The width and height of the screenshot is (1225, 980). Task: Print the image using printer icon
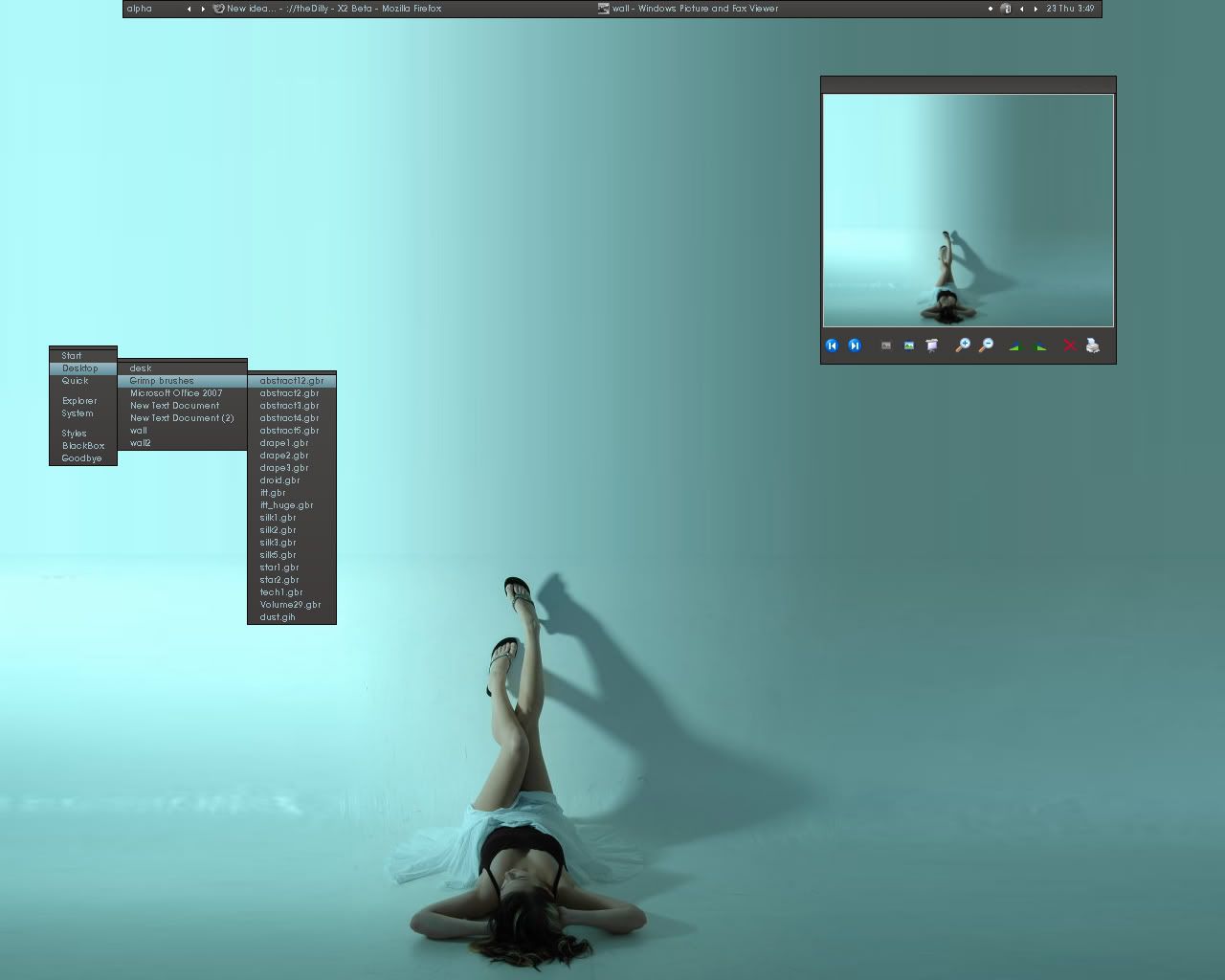coord(1093,345)
